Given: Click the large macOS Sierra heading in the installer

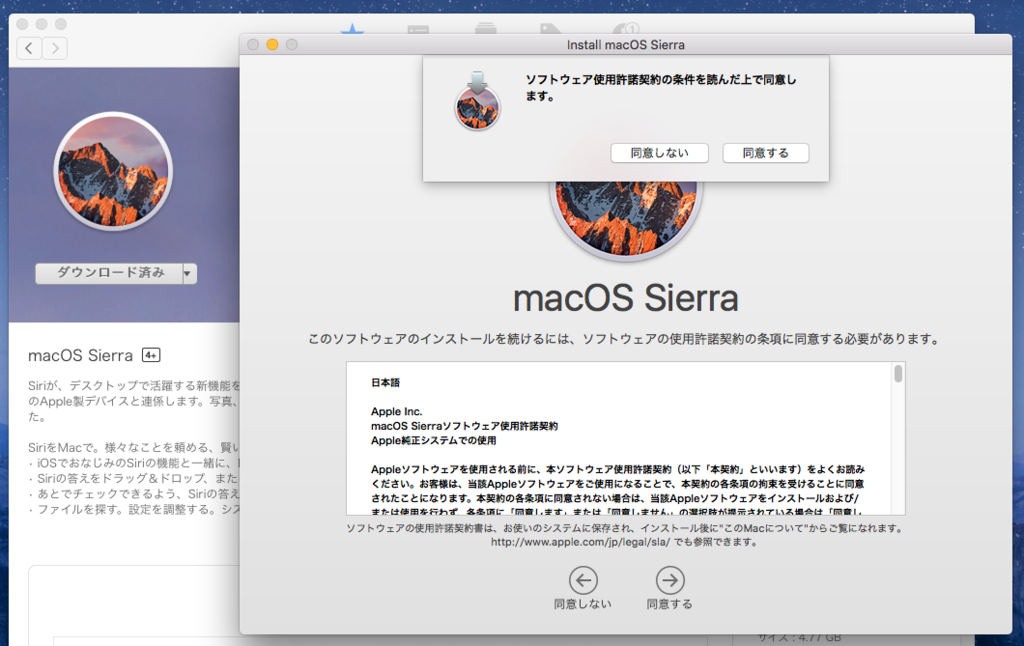Looking at the screenshot, I should 626,299.
